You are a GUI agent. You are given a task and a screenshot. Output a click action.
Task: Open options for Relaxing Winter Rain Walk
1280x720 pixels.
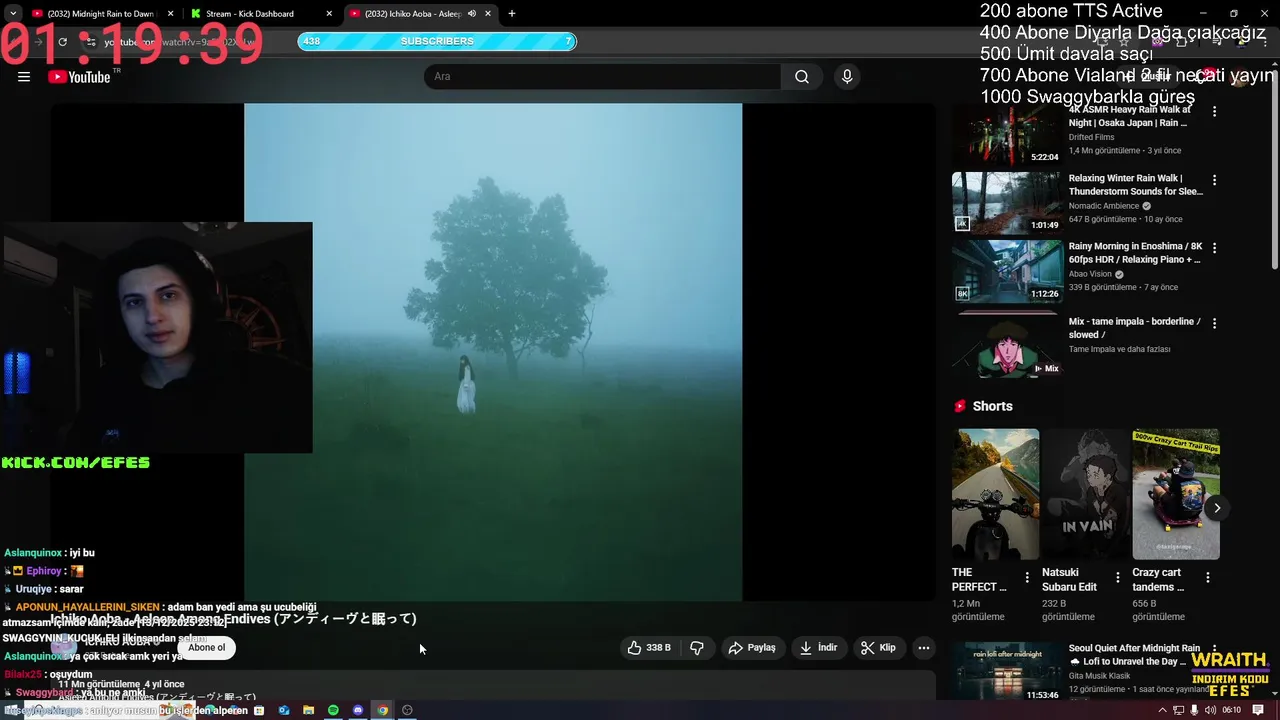[1215, 180]
